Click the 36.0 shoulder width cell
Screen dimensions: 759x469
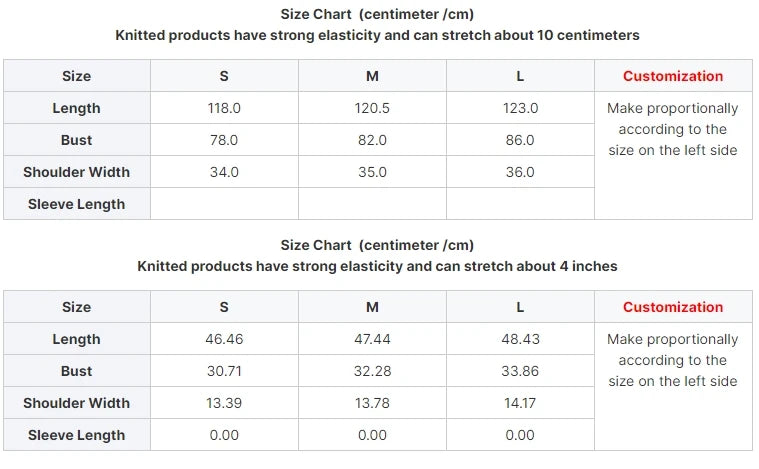(x=520, y=172)
